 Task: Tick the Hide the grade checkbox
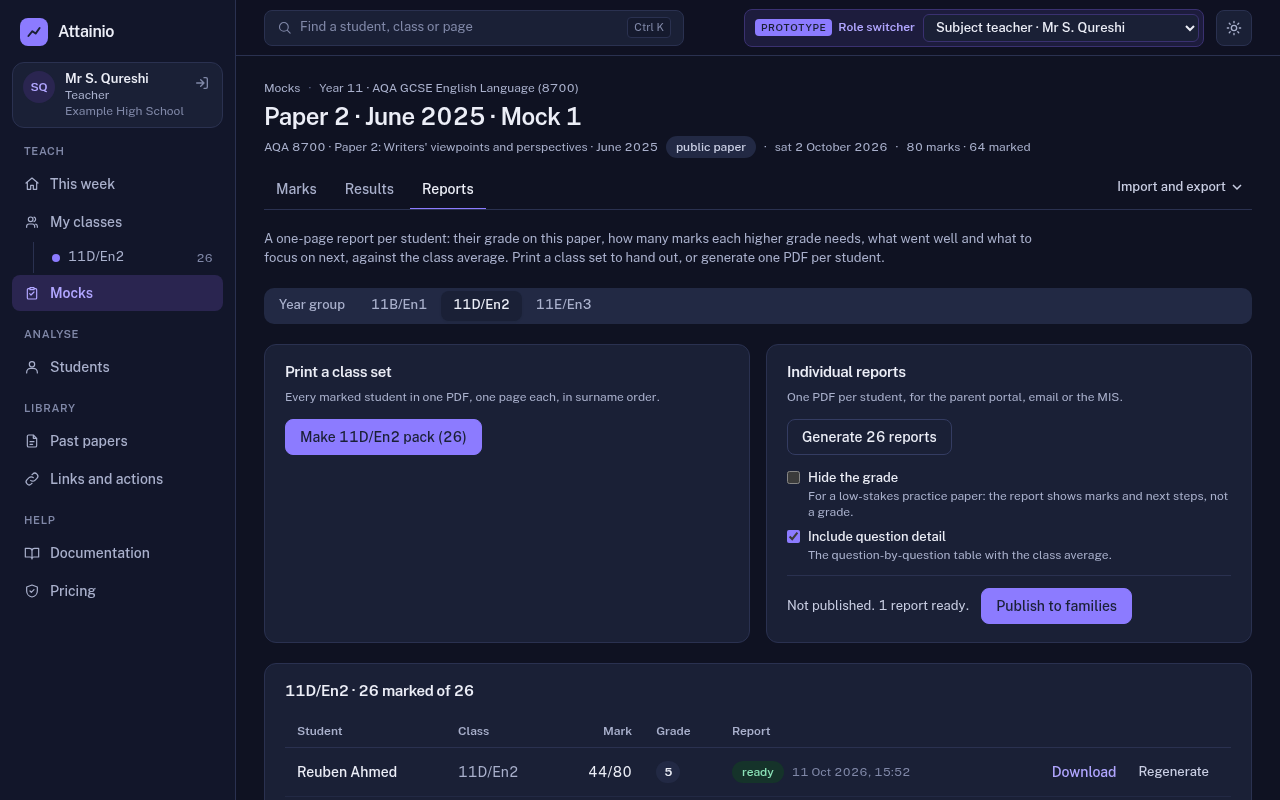coord(794,478)
